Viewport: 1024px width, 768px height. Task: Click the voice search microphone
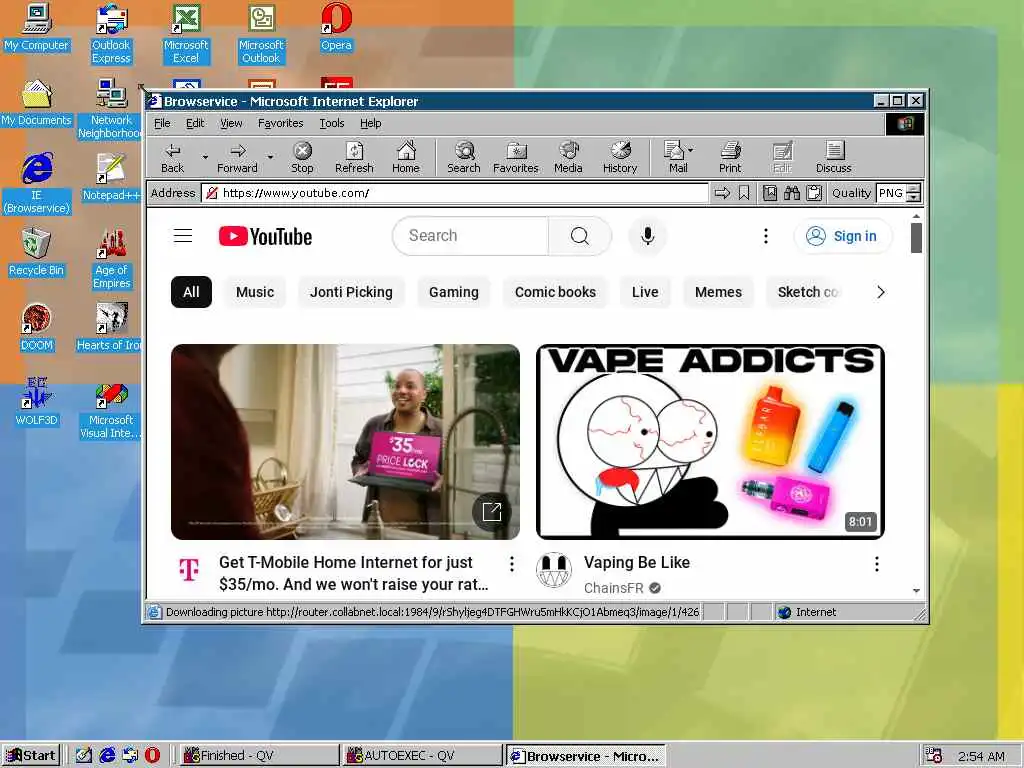(x=647, y=236)
